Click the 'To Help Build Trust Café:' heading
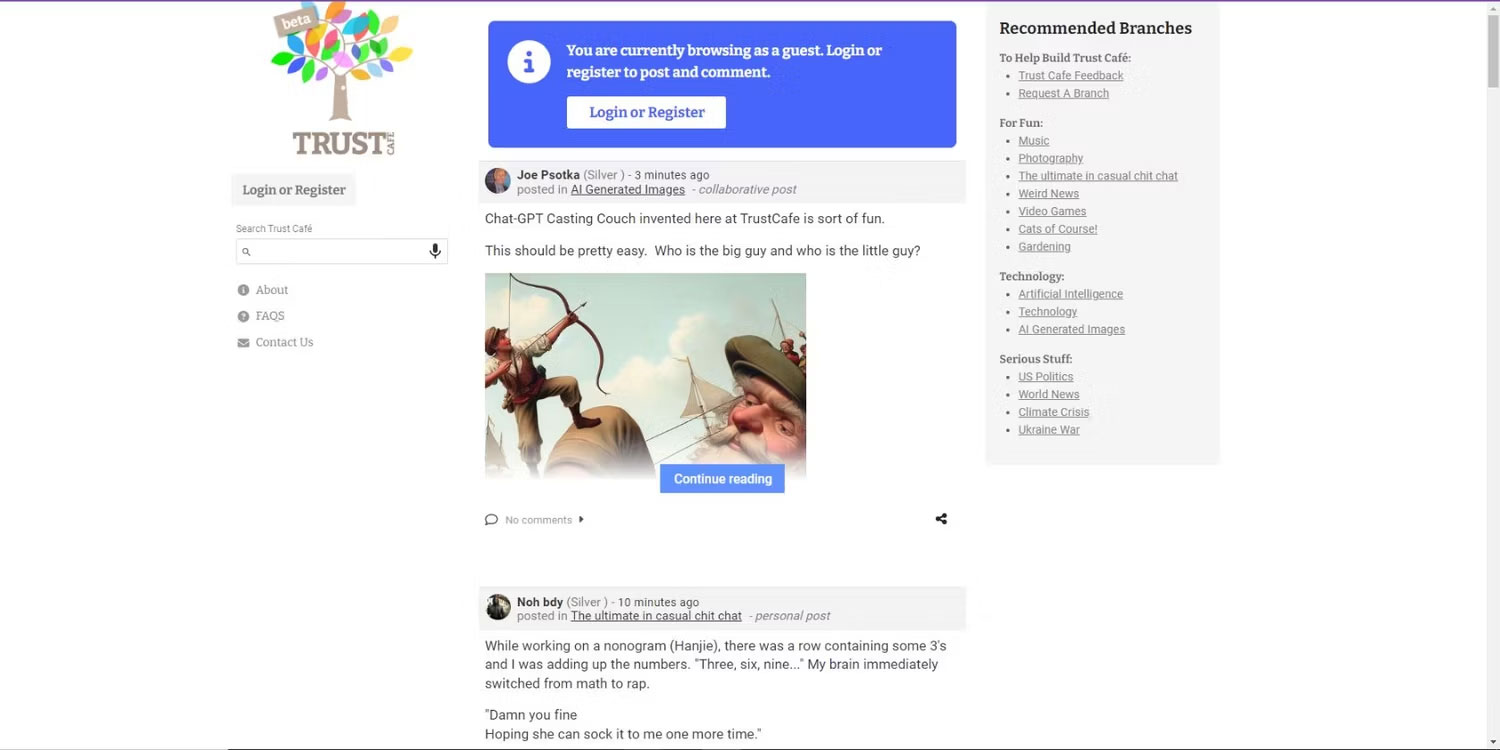 [x=1065, y=58]
